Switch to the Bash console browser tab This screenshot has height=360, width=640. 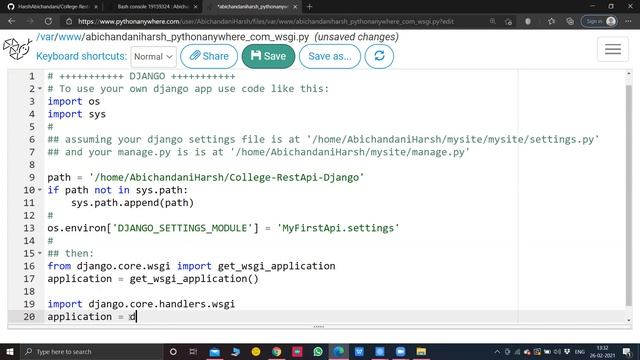click(x=152, y=7)
